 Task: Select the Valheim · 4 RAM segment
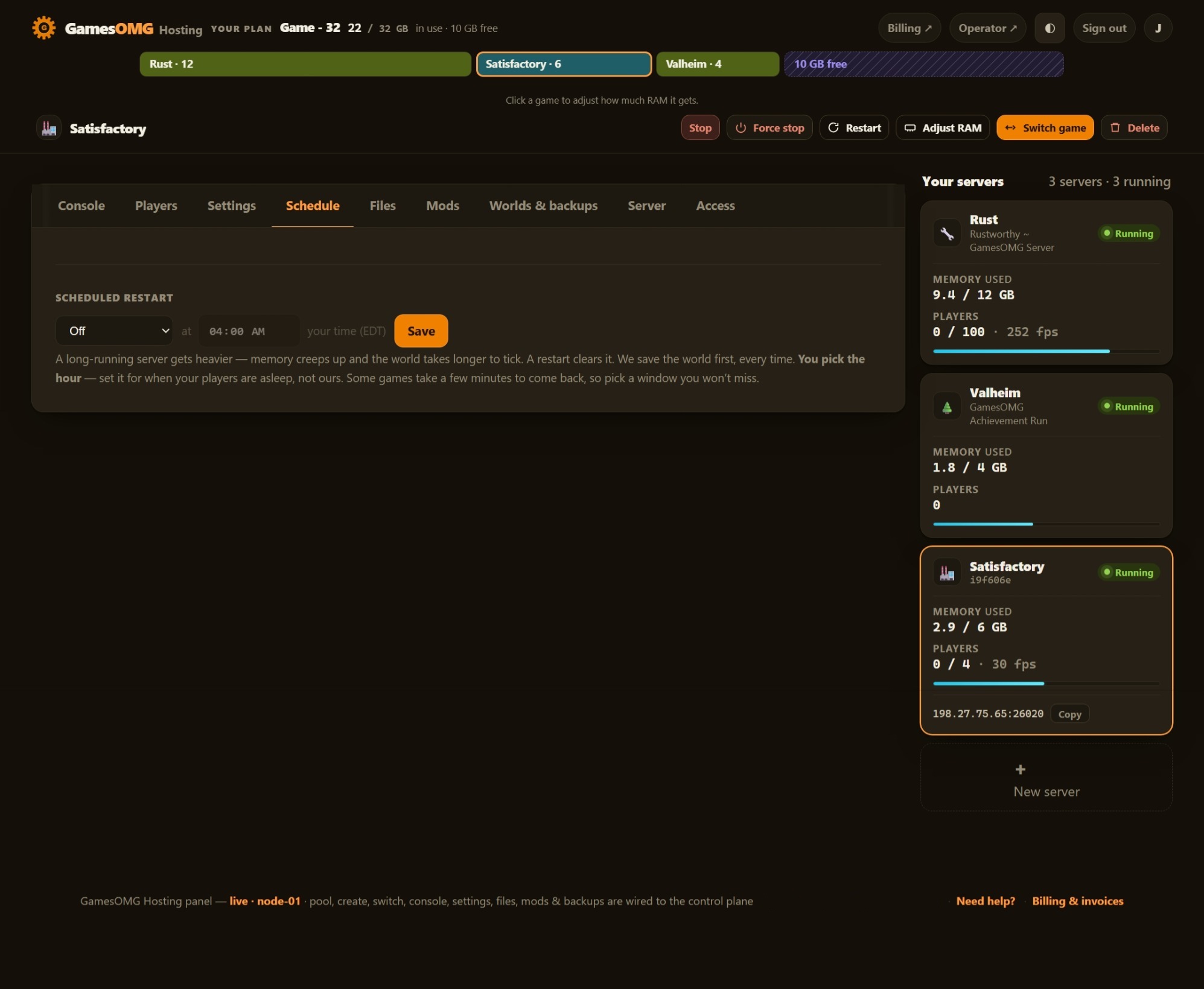[x=718, y=64]
